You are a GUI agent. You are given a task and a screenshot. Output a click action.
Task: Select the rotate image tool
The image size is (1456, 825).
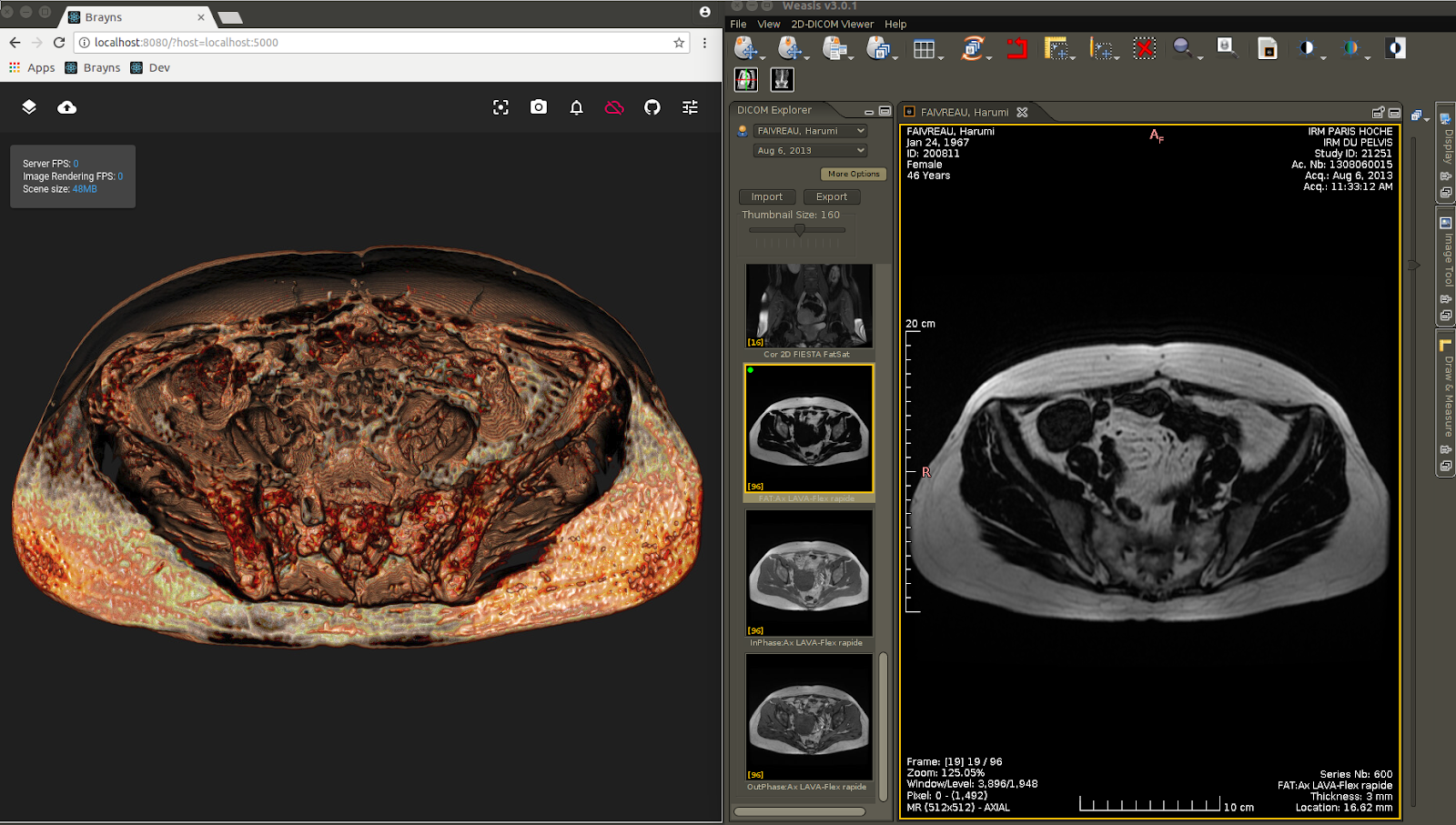tap(974, 48)
